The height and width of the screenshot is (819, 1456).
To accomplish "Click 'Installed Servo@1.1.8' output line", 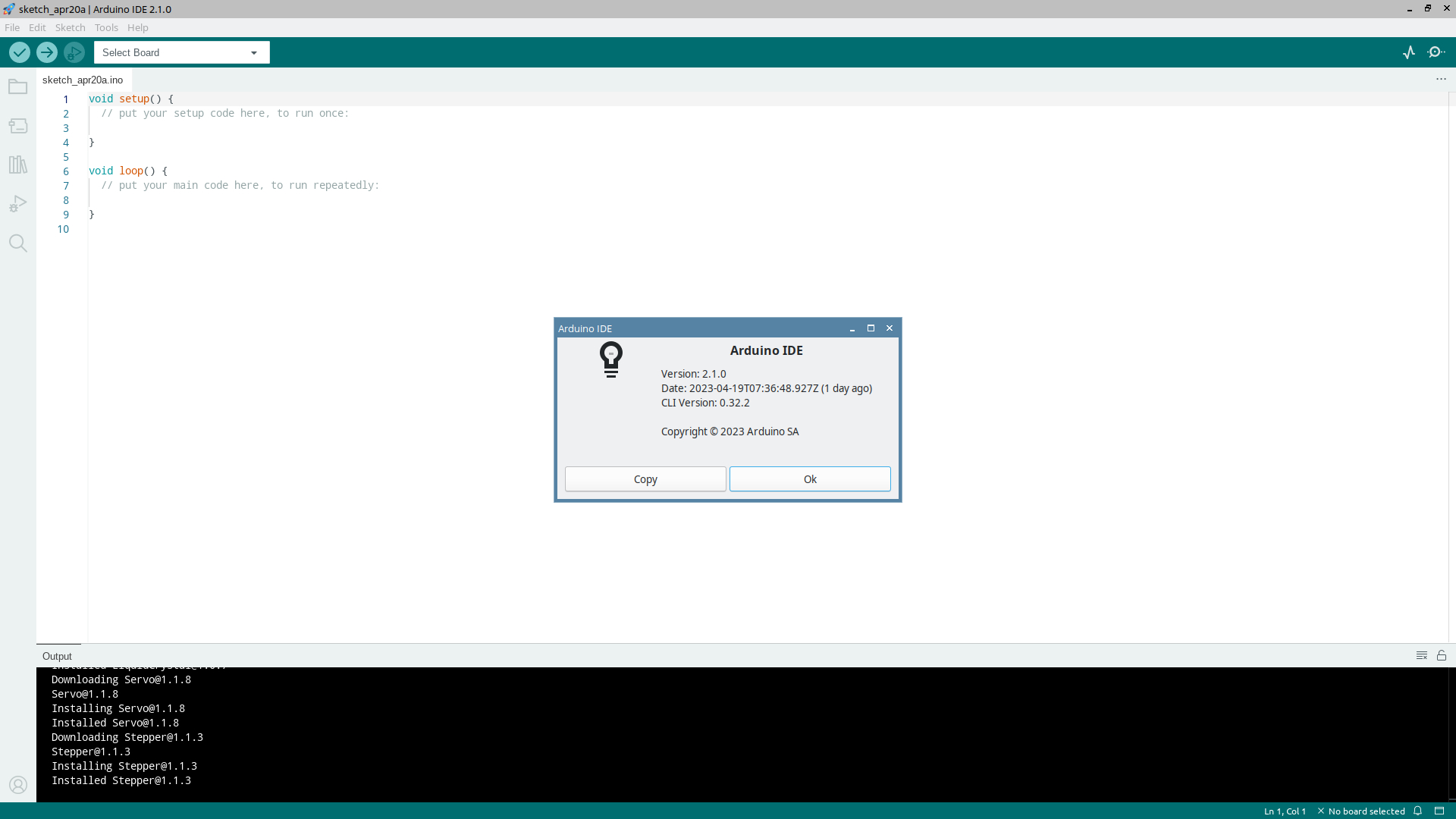I will coord(115,723).
